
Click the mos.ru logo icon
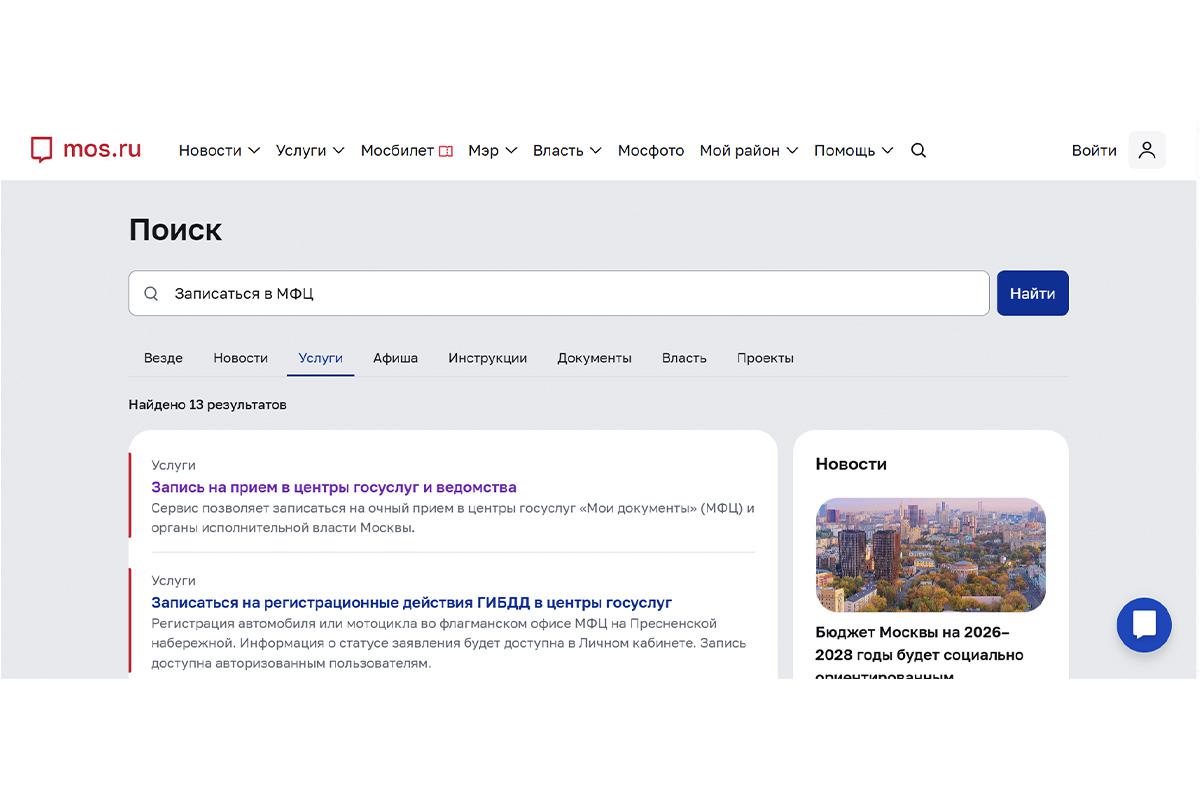(41, 149)
